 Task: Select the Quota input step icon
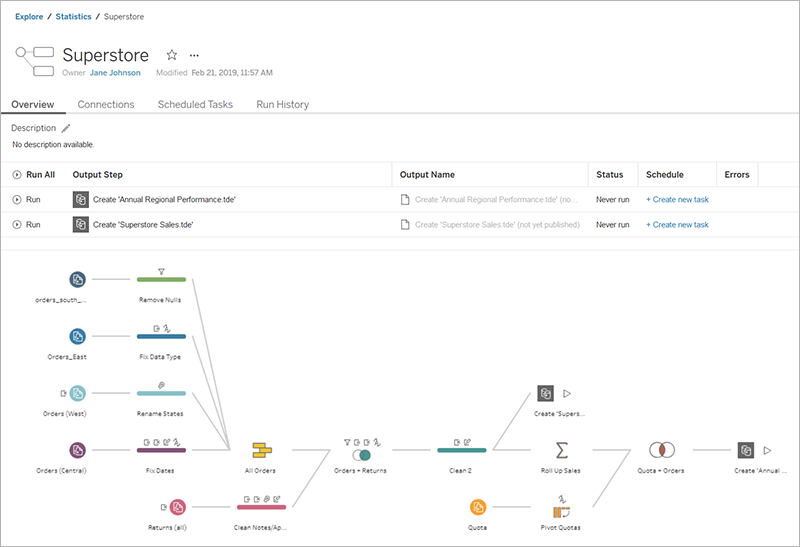coord(478,507)
